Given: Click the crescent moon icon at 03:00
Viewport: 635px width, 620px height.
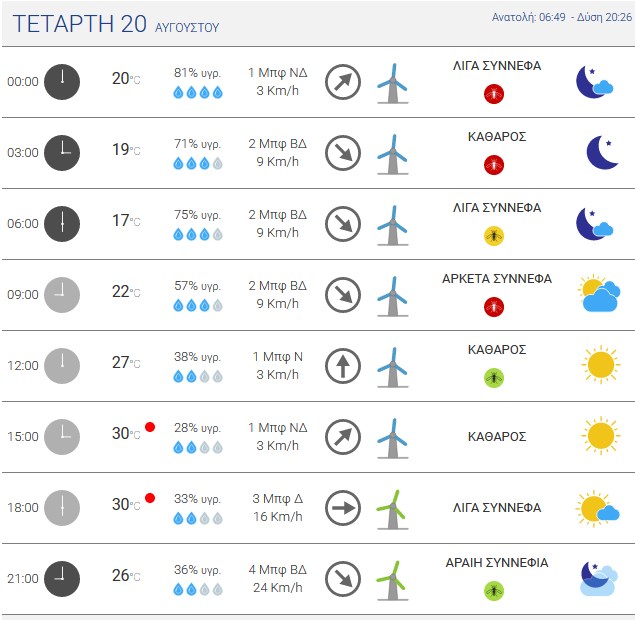Looking at the screenshot, I should pyautogui.click(x=602, y=152).
